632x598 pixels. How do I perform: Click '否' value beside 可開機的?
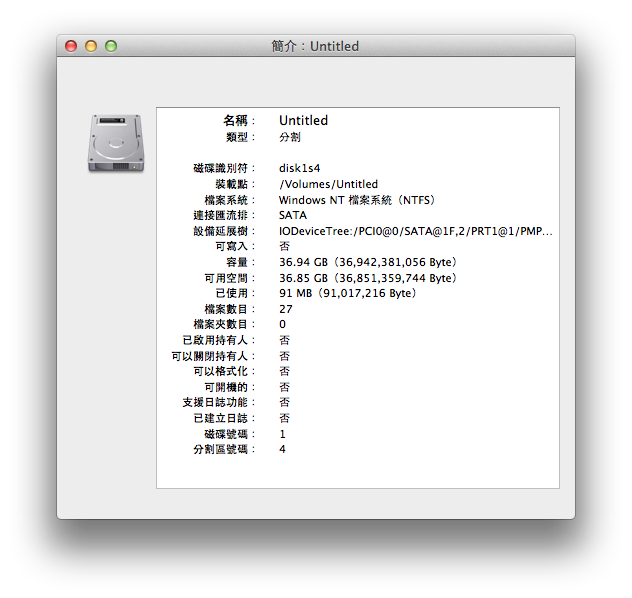click(x=284, y=387)
